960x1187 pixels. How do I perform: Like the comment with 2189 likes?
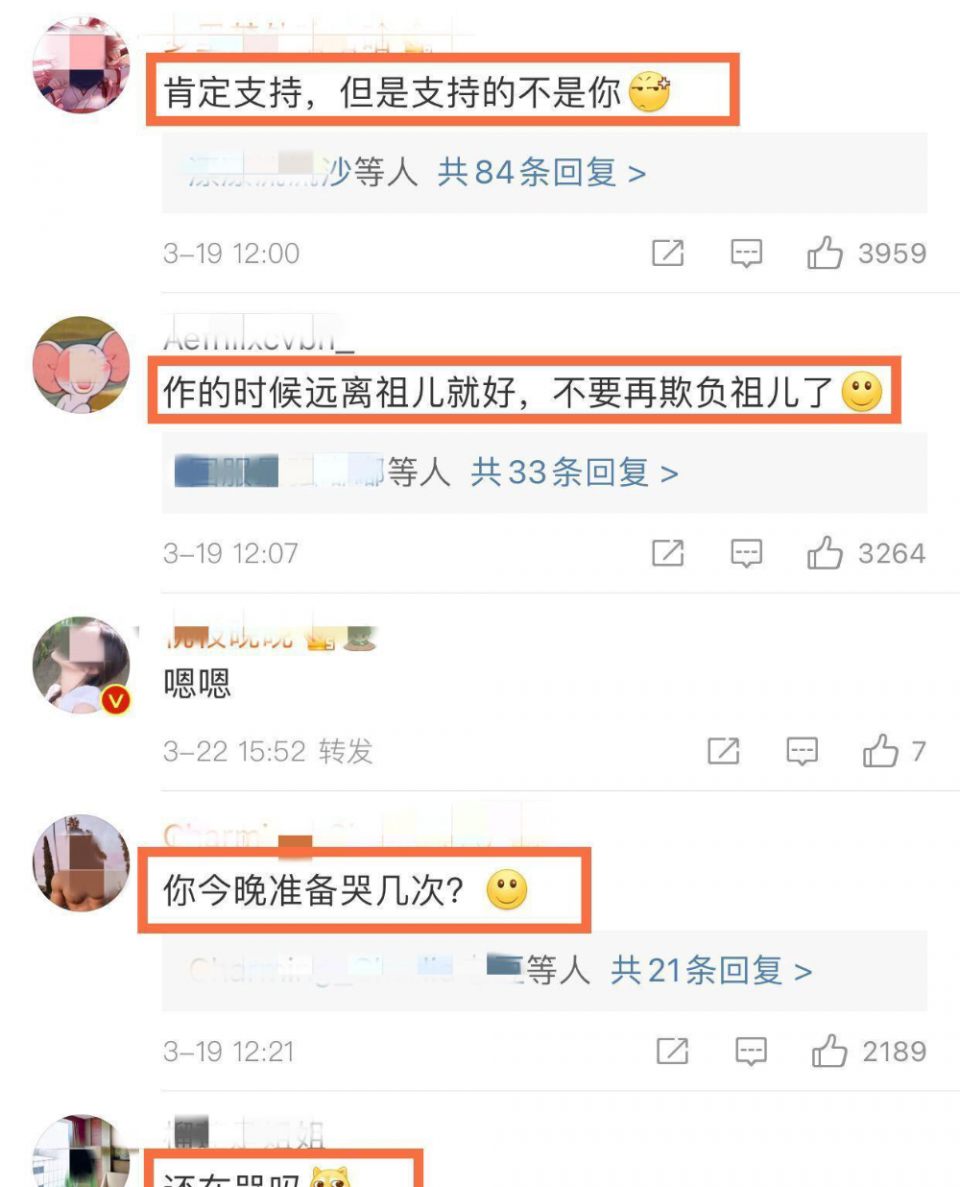[829, 1051]
